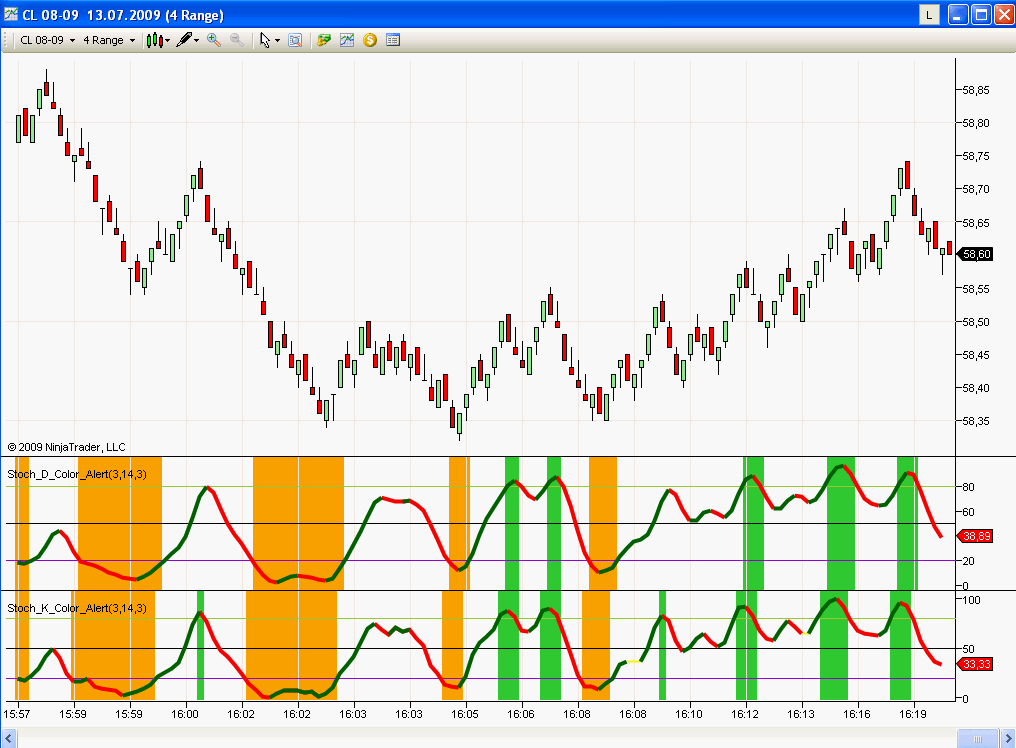Viewport: 1016px width, 748px height.
Task: Click the 58,85 price axis label
Action: [976, 90]
